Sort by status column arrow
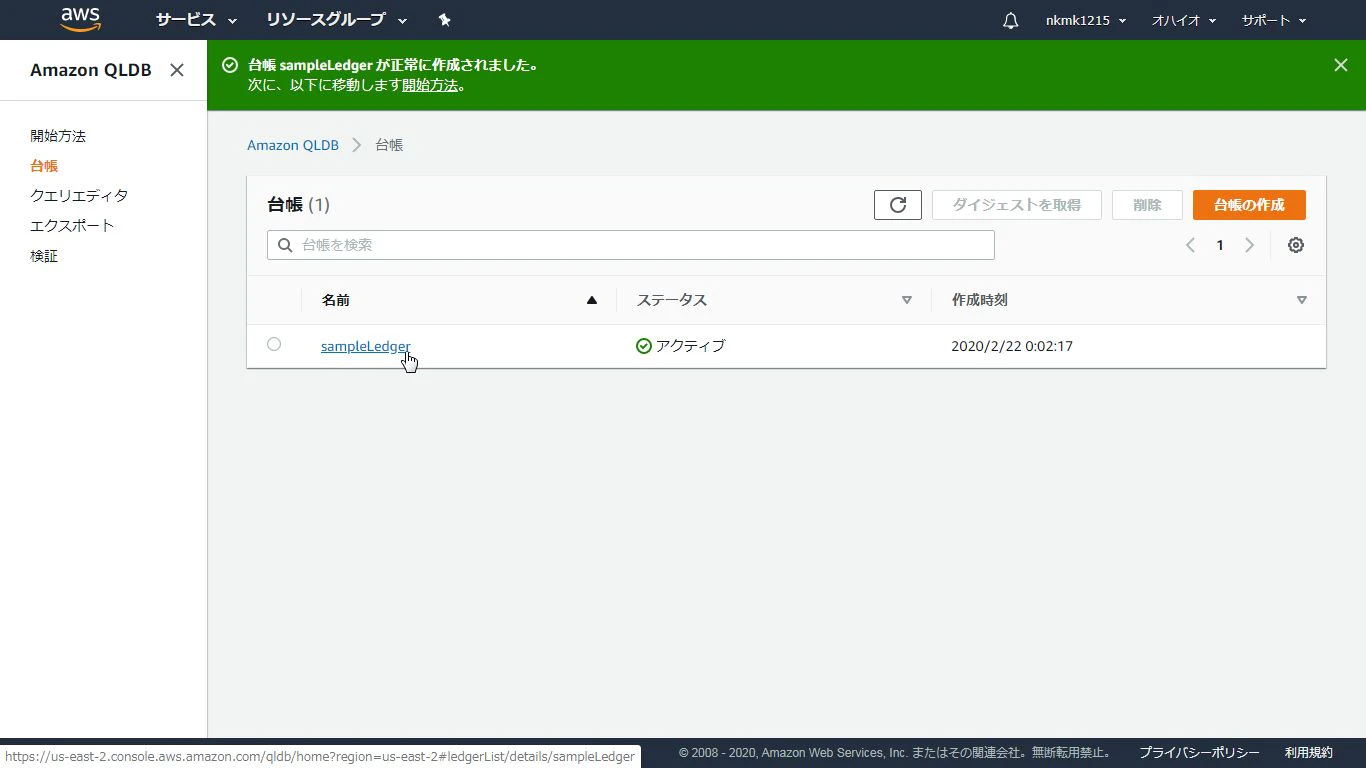The image size is (1366, 768). coord(907,300)
